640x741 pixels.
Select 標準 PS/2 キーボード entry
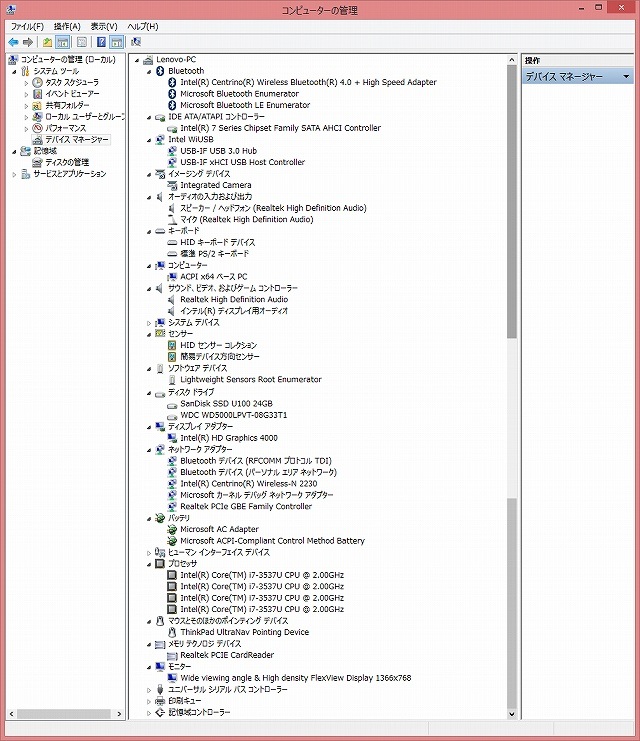point(215,254)
